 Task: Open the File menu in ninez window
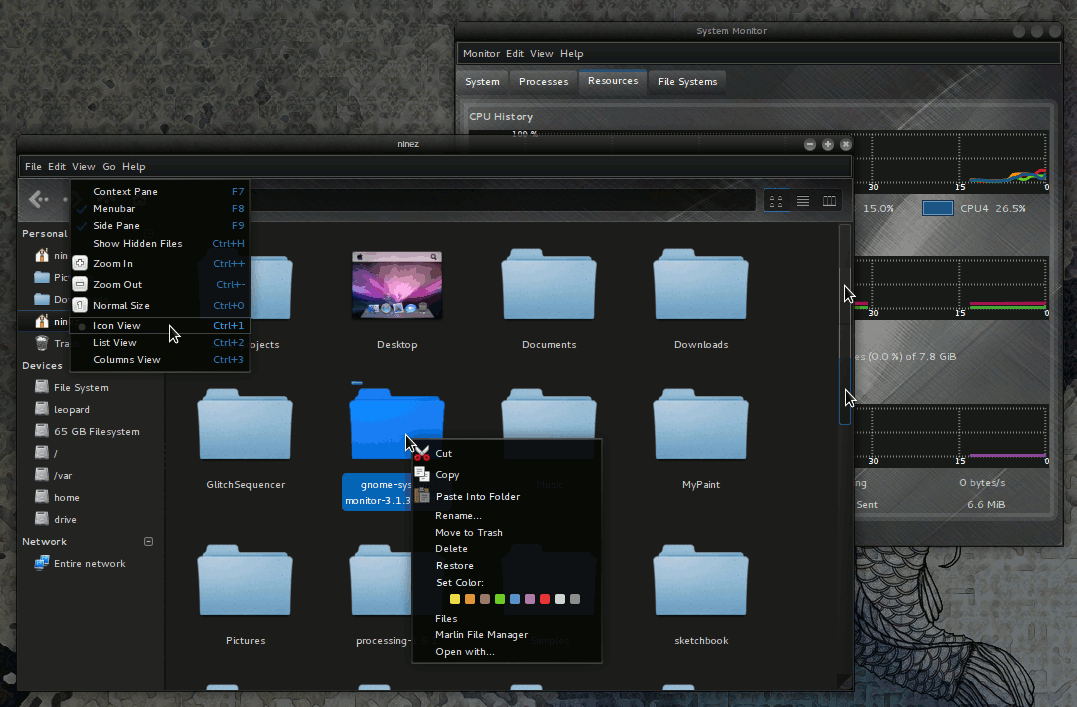click(33, 166)
